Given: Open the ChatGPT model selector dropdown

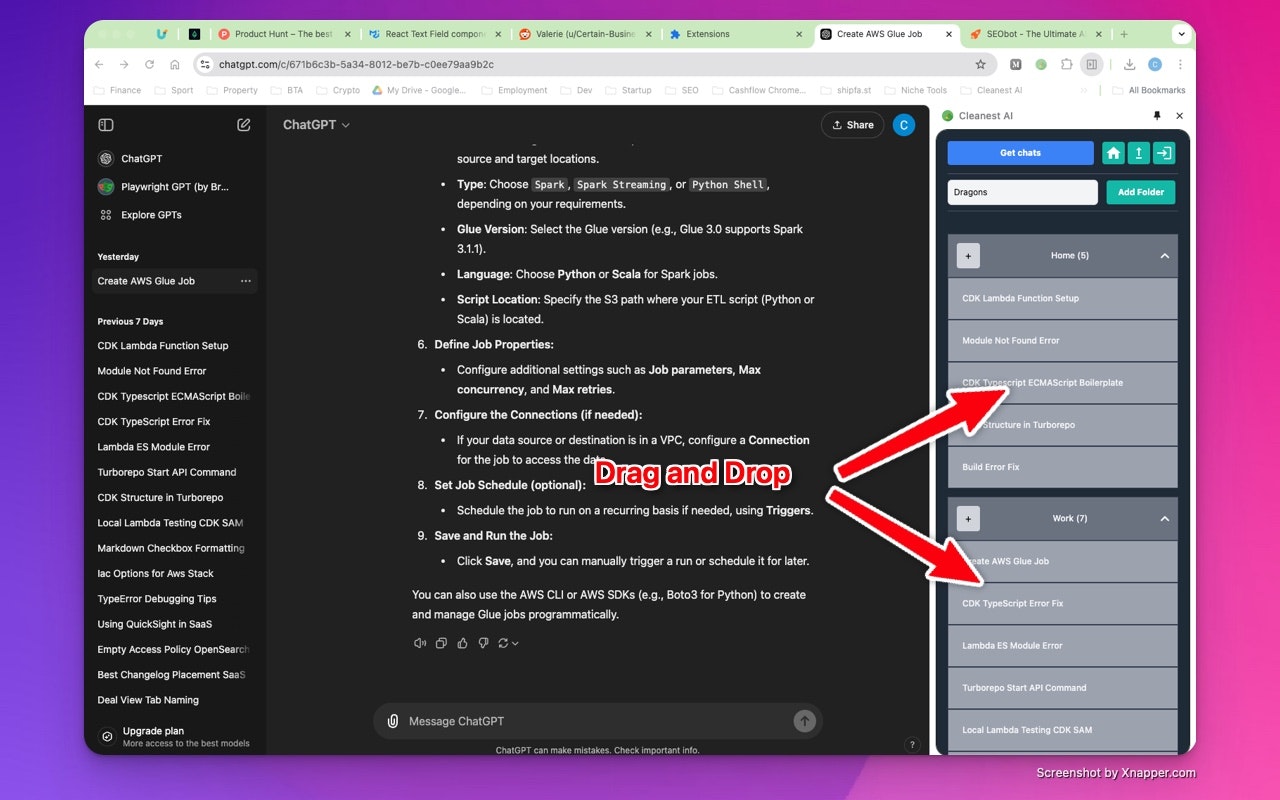Looking at the screenshot, I should pos(316,125).
